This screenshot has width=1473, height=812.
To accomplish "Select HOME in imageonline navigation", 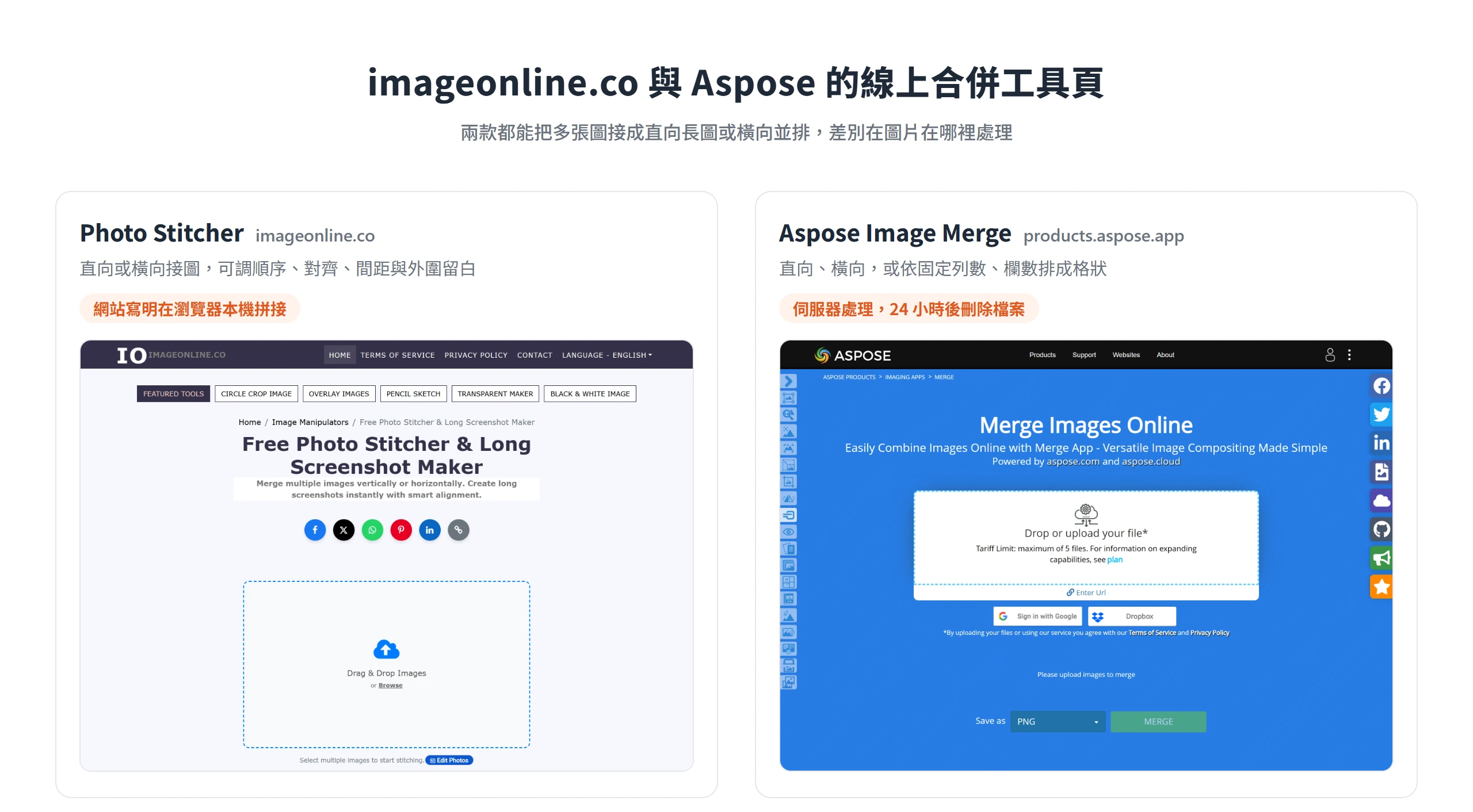I will (339, 355).
